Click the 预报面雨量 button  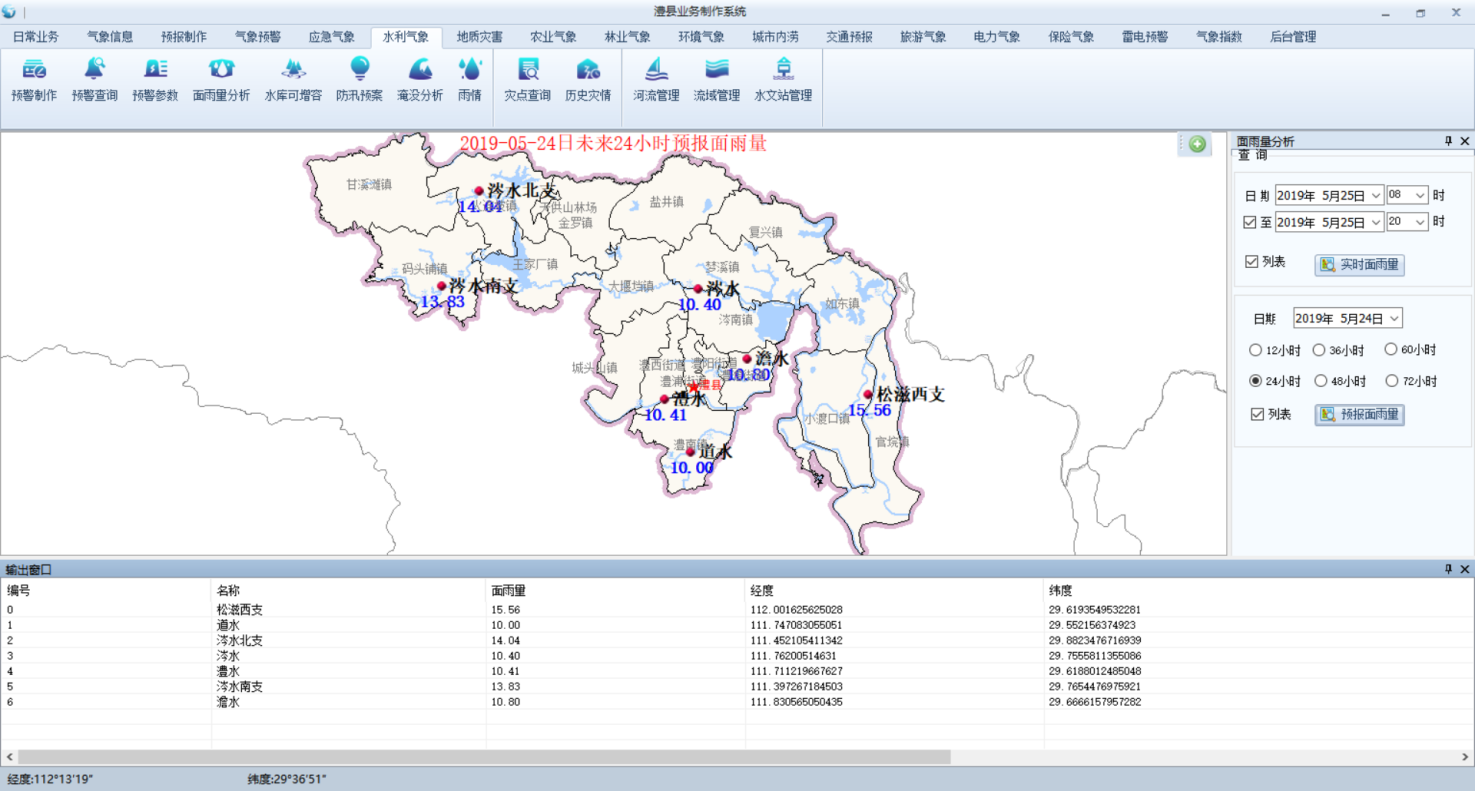pyautogui.click(x=1359, y=414)
